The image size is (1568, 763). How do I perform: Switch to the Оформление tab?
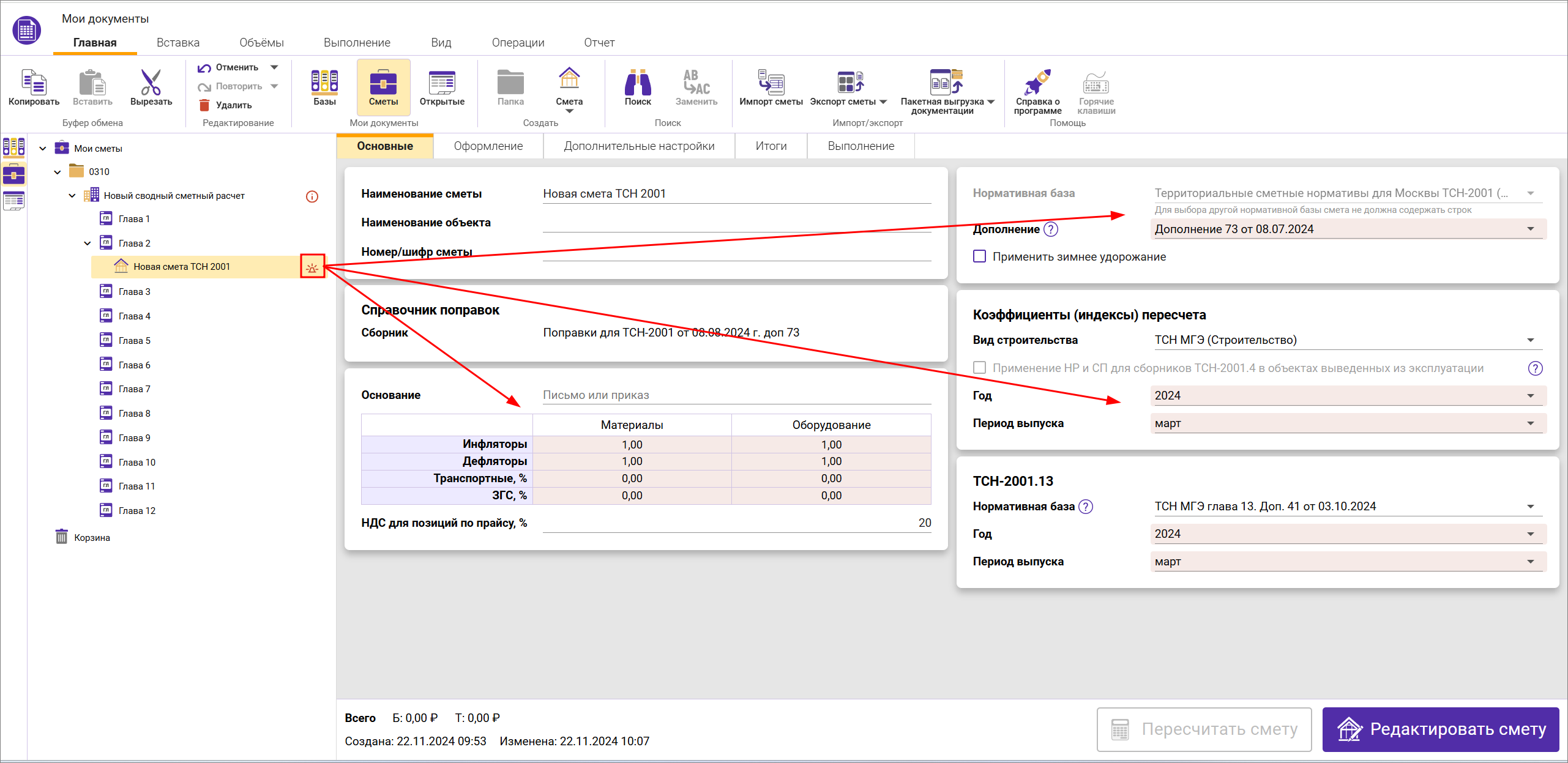point(488,146)
